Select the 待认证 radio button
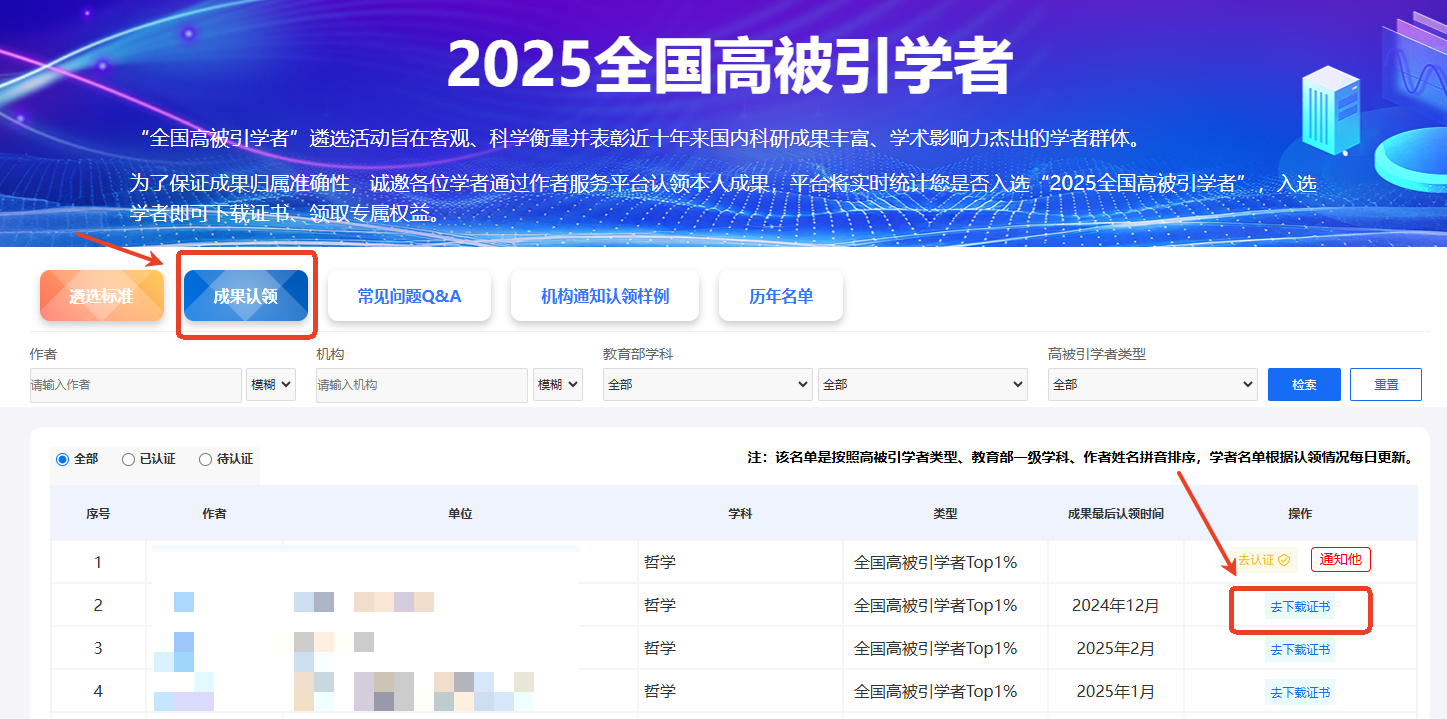 pyautogui.click(x=206, y=459)
